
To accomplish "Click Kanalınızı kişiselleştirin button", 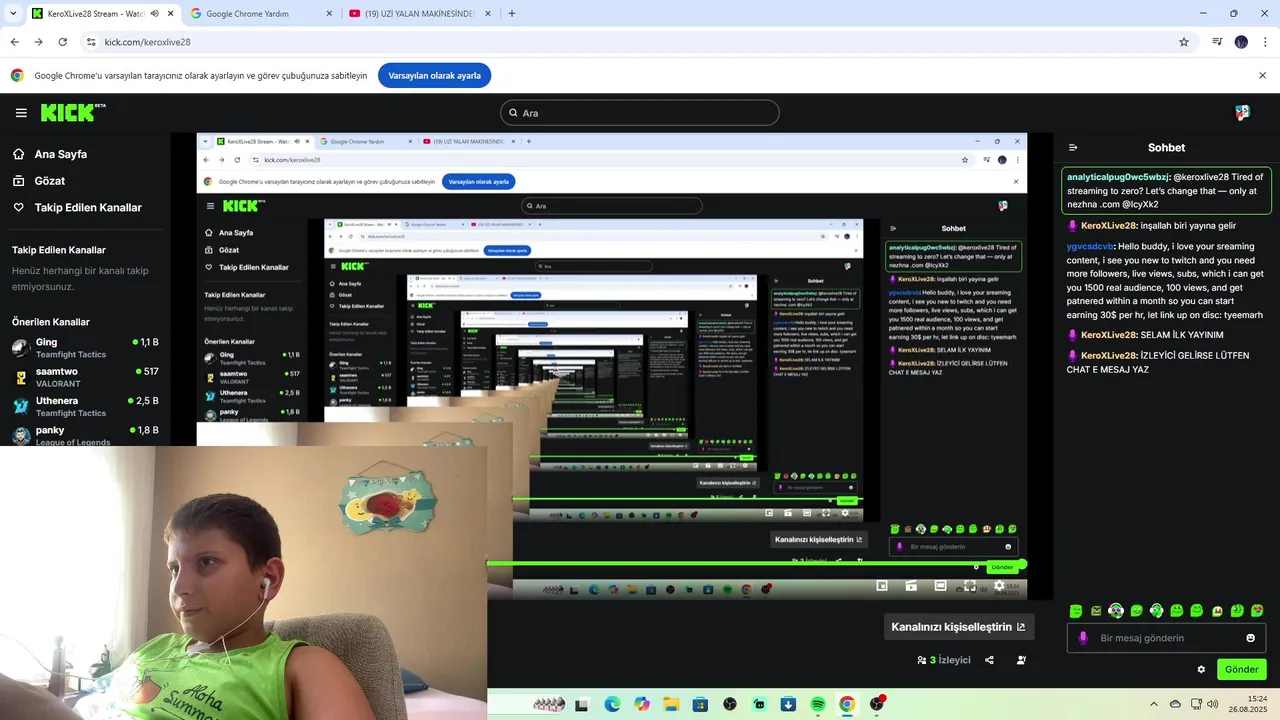I will click(958, 627).
